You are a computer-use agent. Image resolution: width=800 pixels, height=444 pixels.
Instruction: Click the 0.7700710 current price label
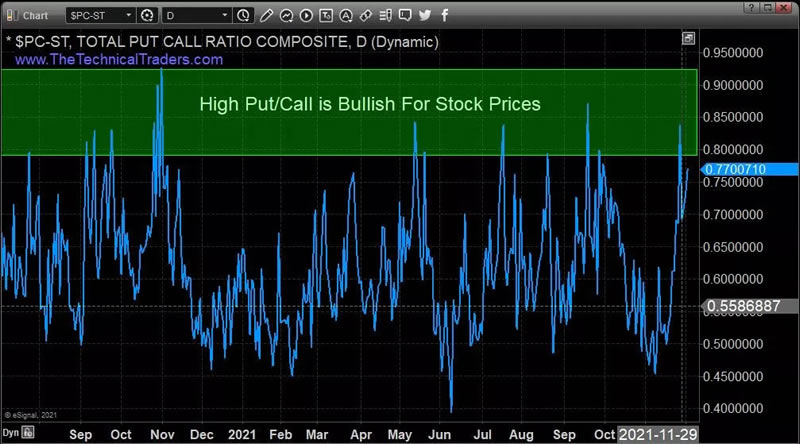pyautogui.click(x=747, y=169)
